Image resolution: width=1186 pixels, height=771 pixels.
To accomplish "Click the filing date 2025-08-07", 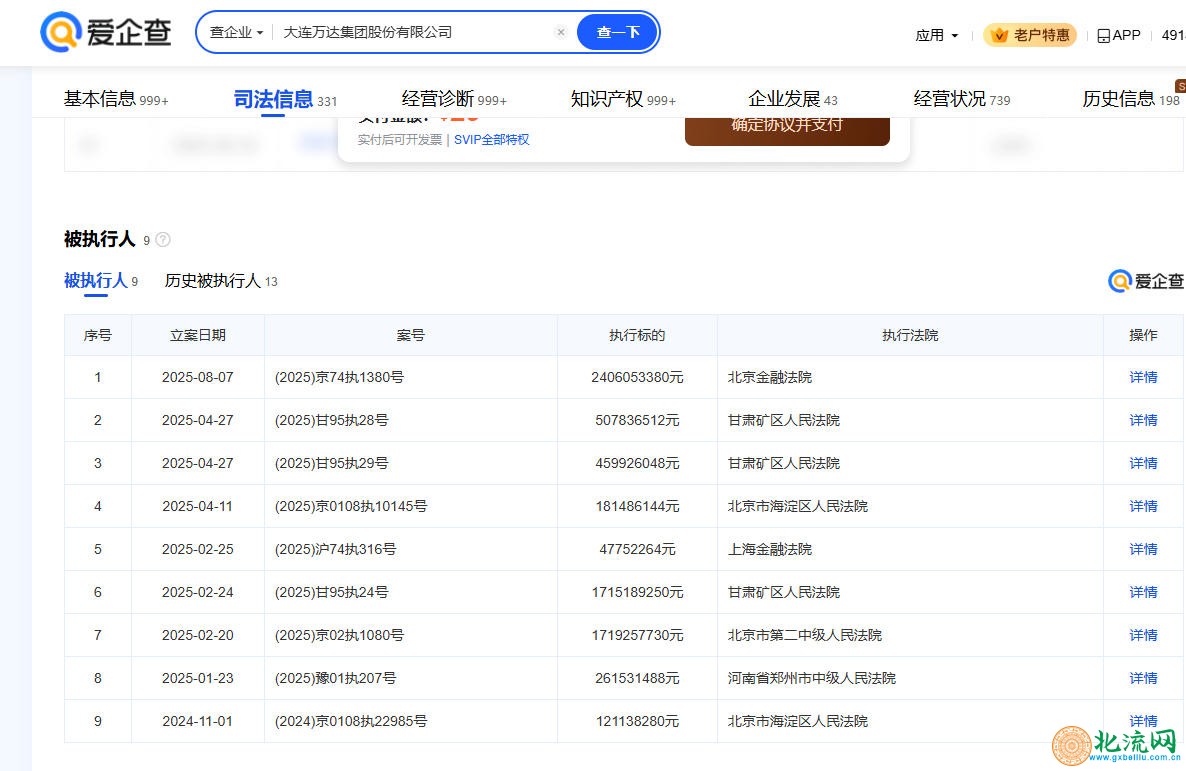I will point(197,377).
